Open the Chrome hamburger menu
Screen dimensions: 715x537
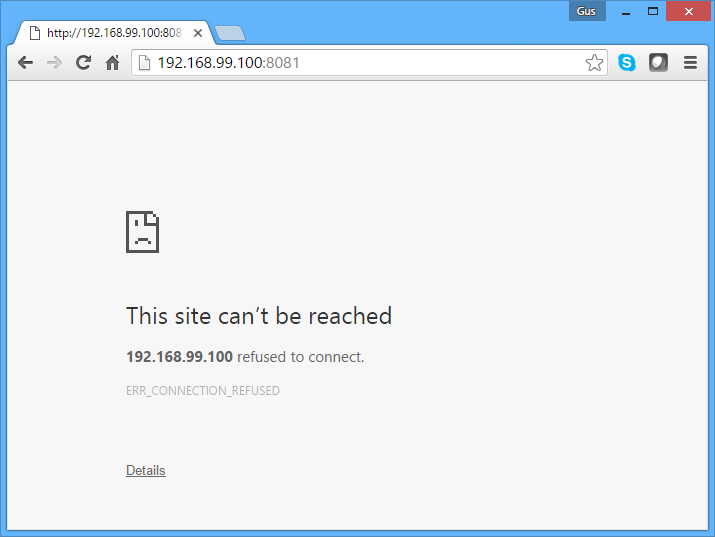coord(690,63)
